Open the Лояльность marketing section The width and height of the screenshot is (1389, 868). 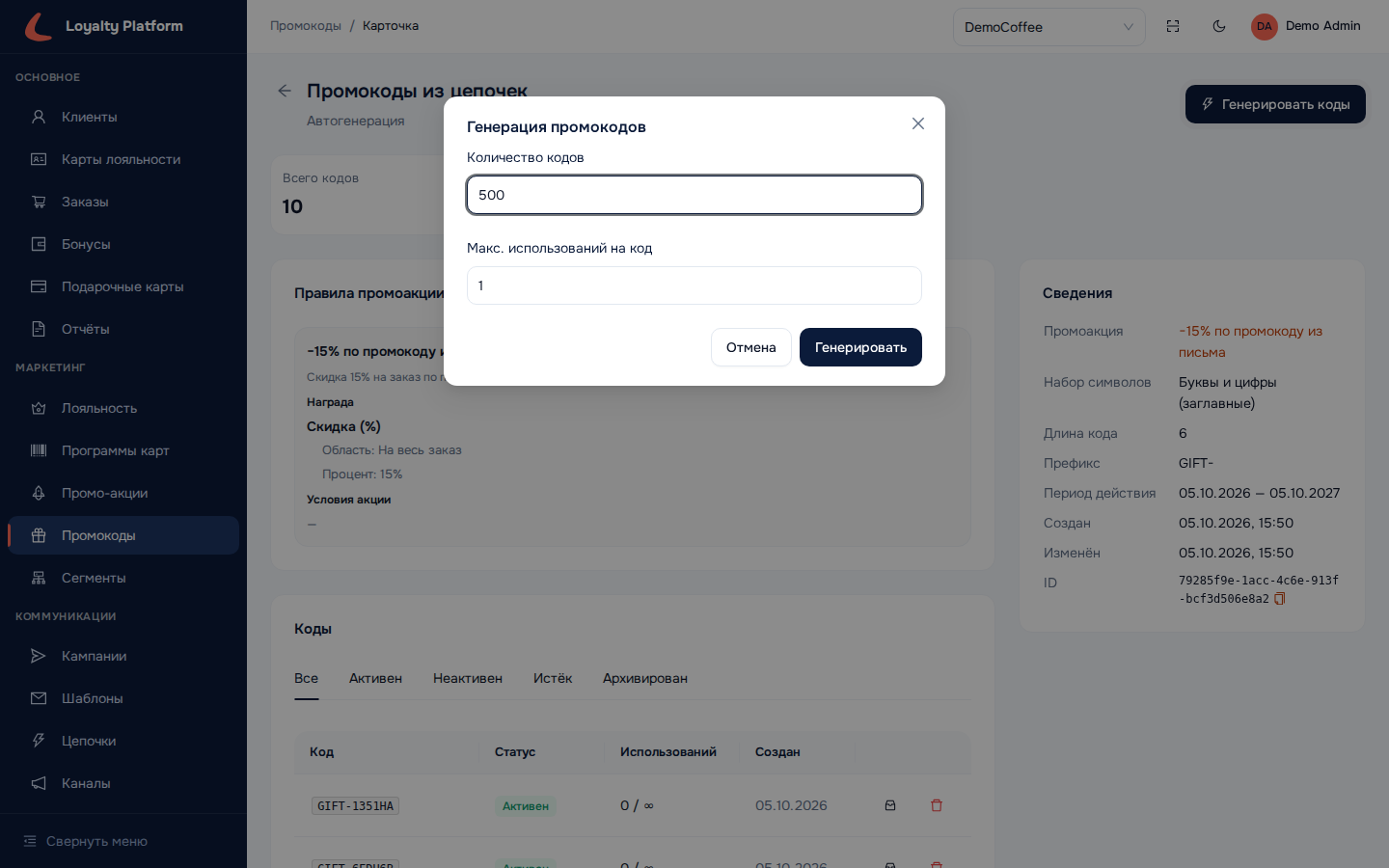[123, 408]
